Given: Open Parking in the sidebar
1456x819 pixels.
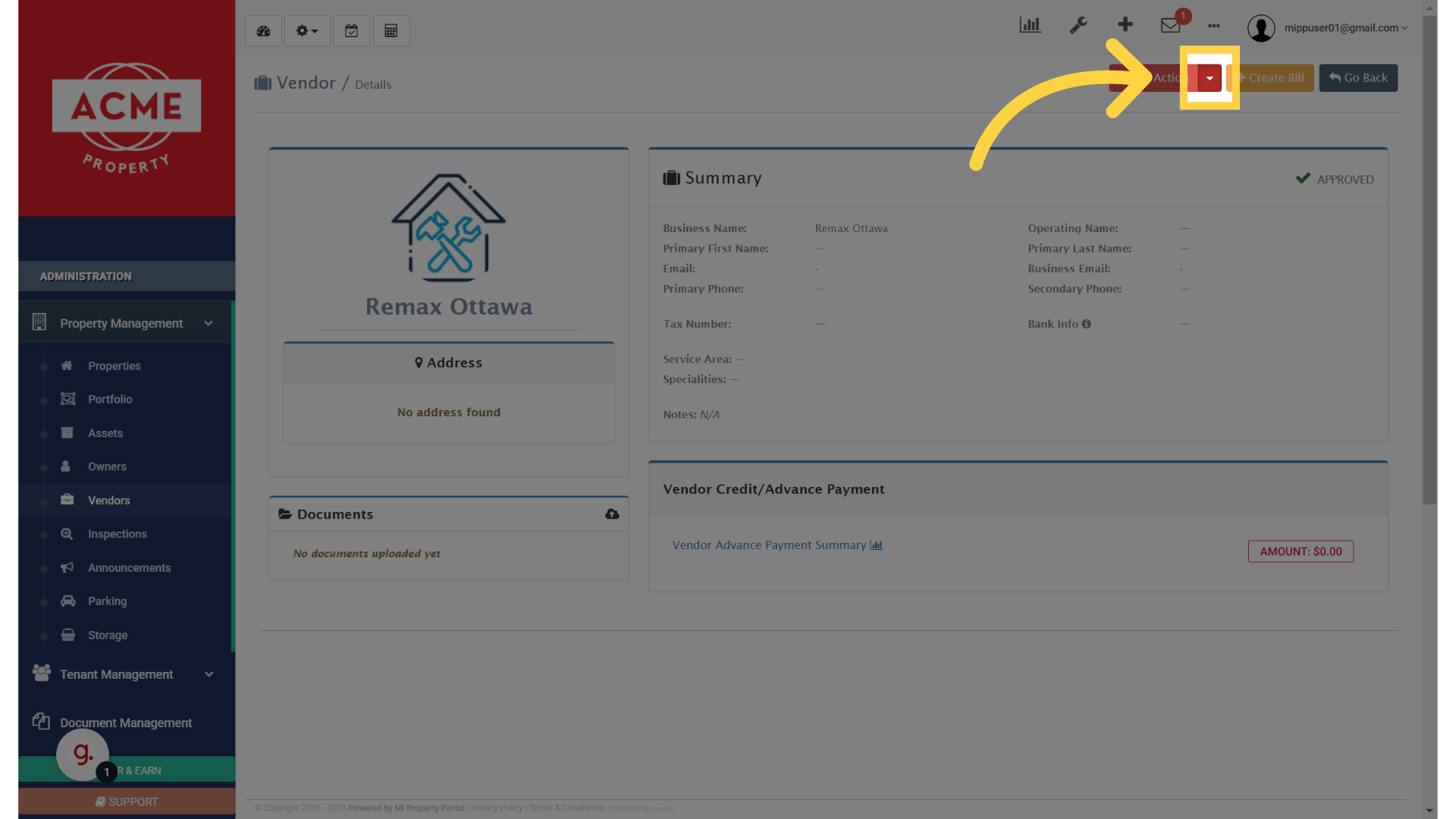Looking at the screenshot, I should 107,601.
